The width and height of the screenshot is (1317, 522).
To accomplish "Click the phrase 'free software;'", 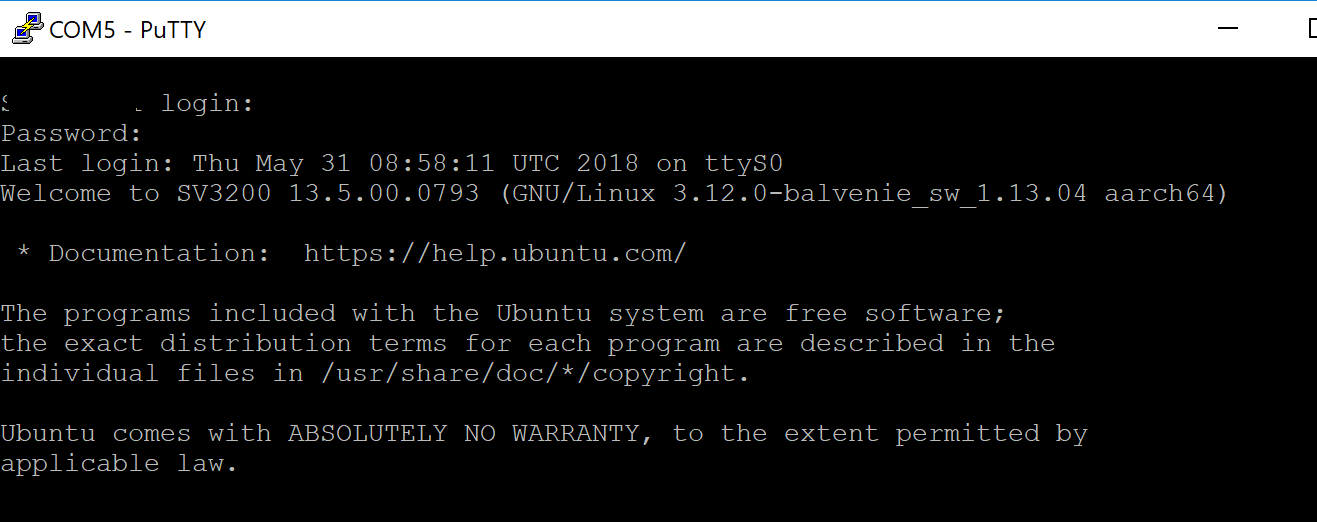I will click(895, 313).
